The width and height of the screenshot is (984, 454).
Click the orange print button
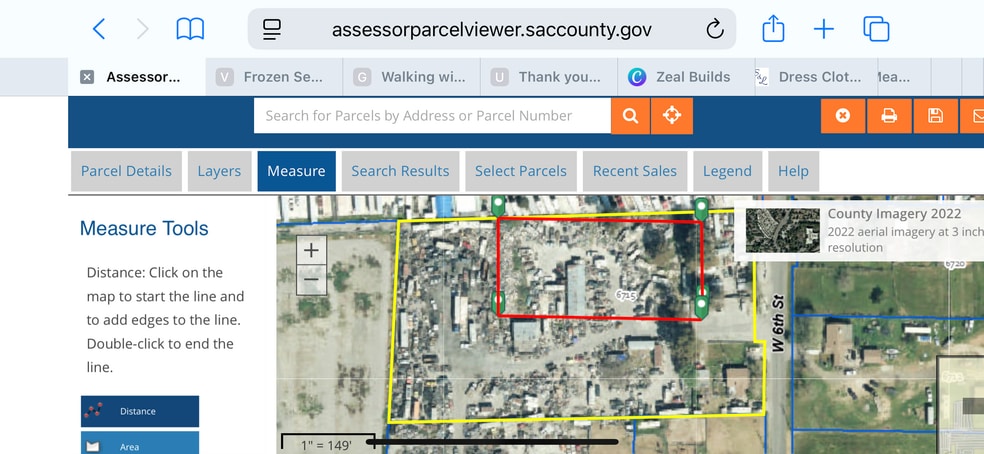(x=889, y=116)
